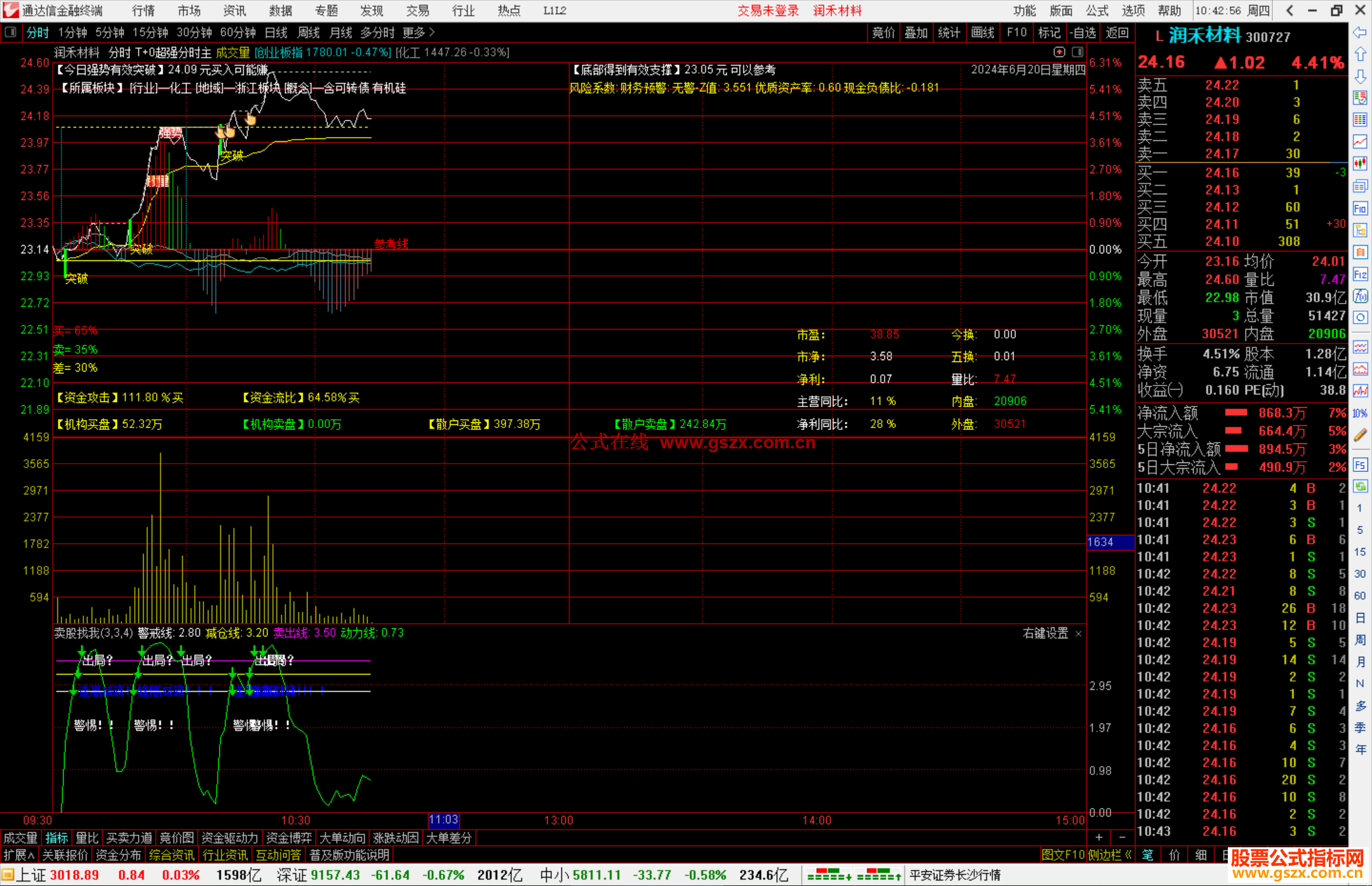Toggle the panel icon left of 分时

[11, 32]
